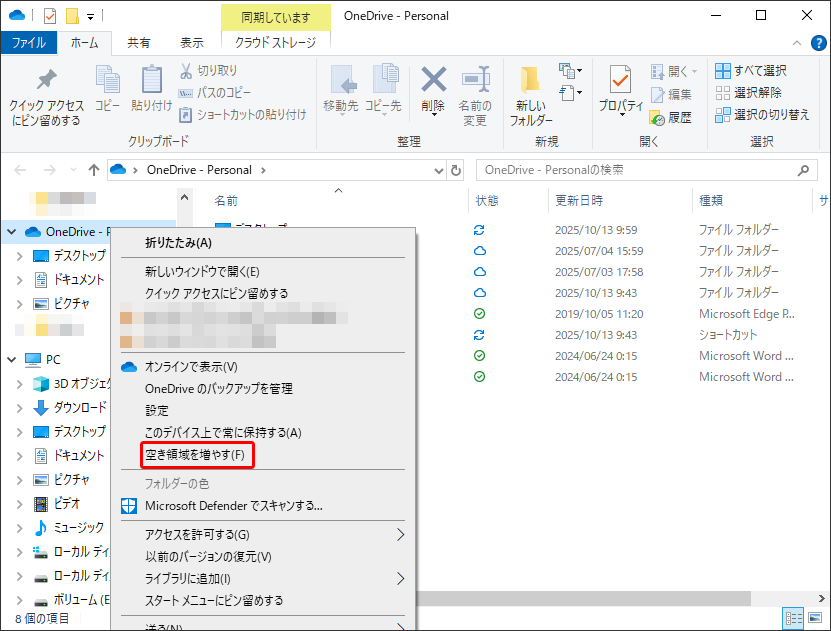This screenshot has width=831, height=631.
Task: Open the Copy to (コピー先) button
Action: pyautogui.click(x=384, y=89)
